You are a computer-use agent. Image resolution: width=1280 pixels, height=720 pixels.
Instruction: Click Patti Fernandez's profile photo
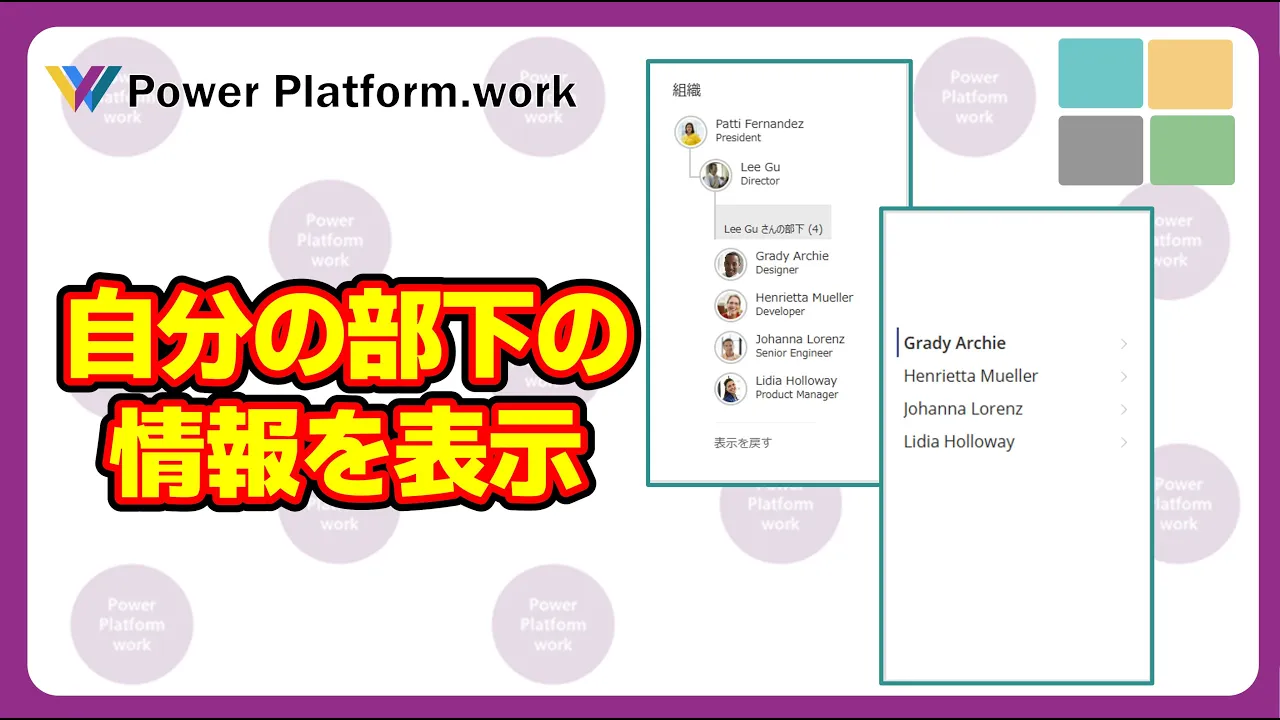(690, 132)
